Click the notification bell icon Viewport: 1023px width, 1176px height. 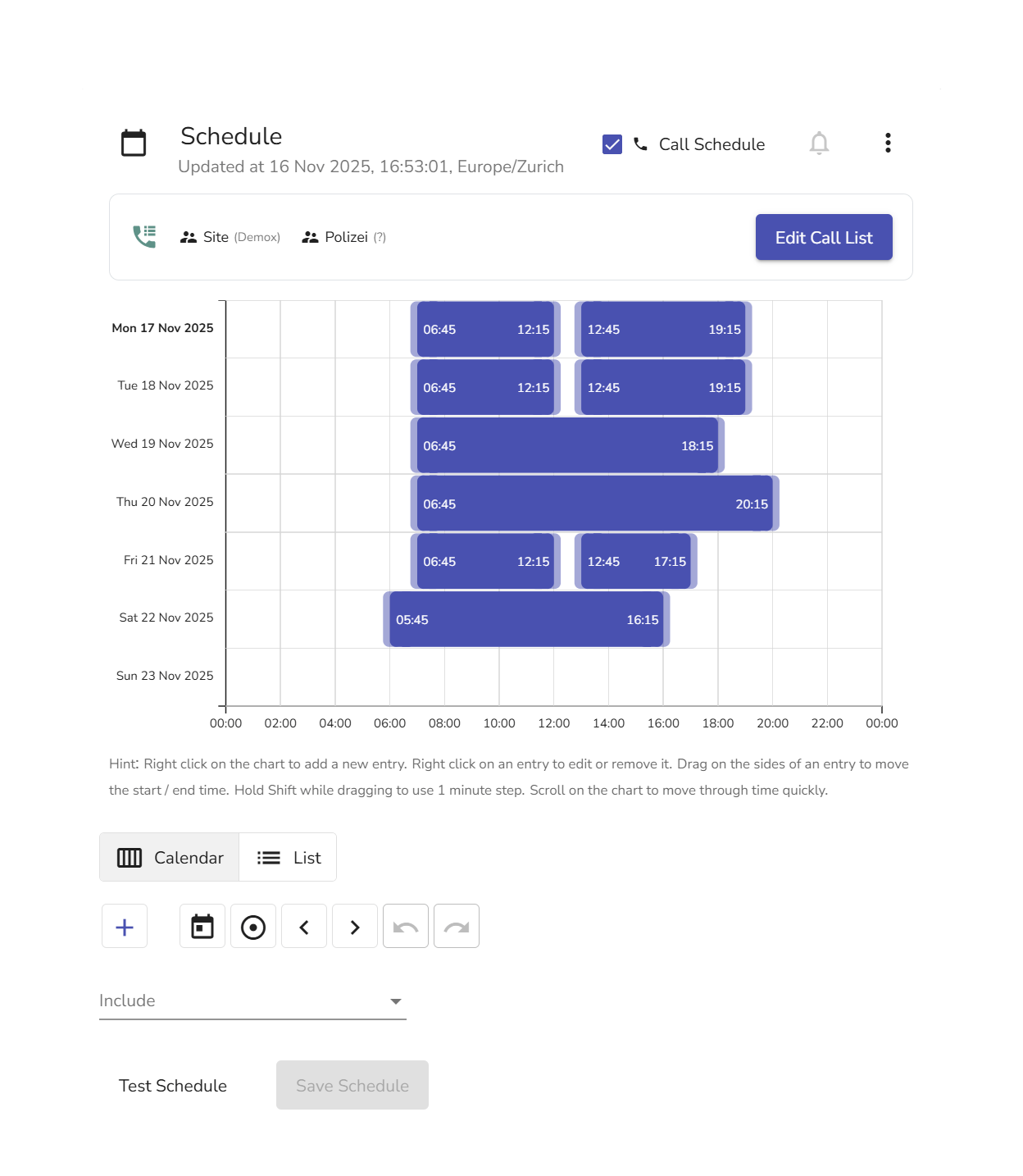[819, 144]
